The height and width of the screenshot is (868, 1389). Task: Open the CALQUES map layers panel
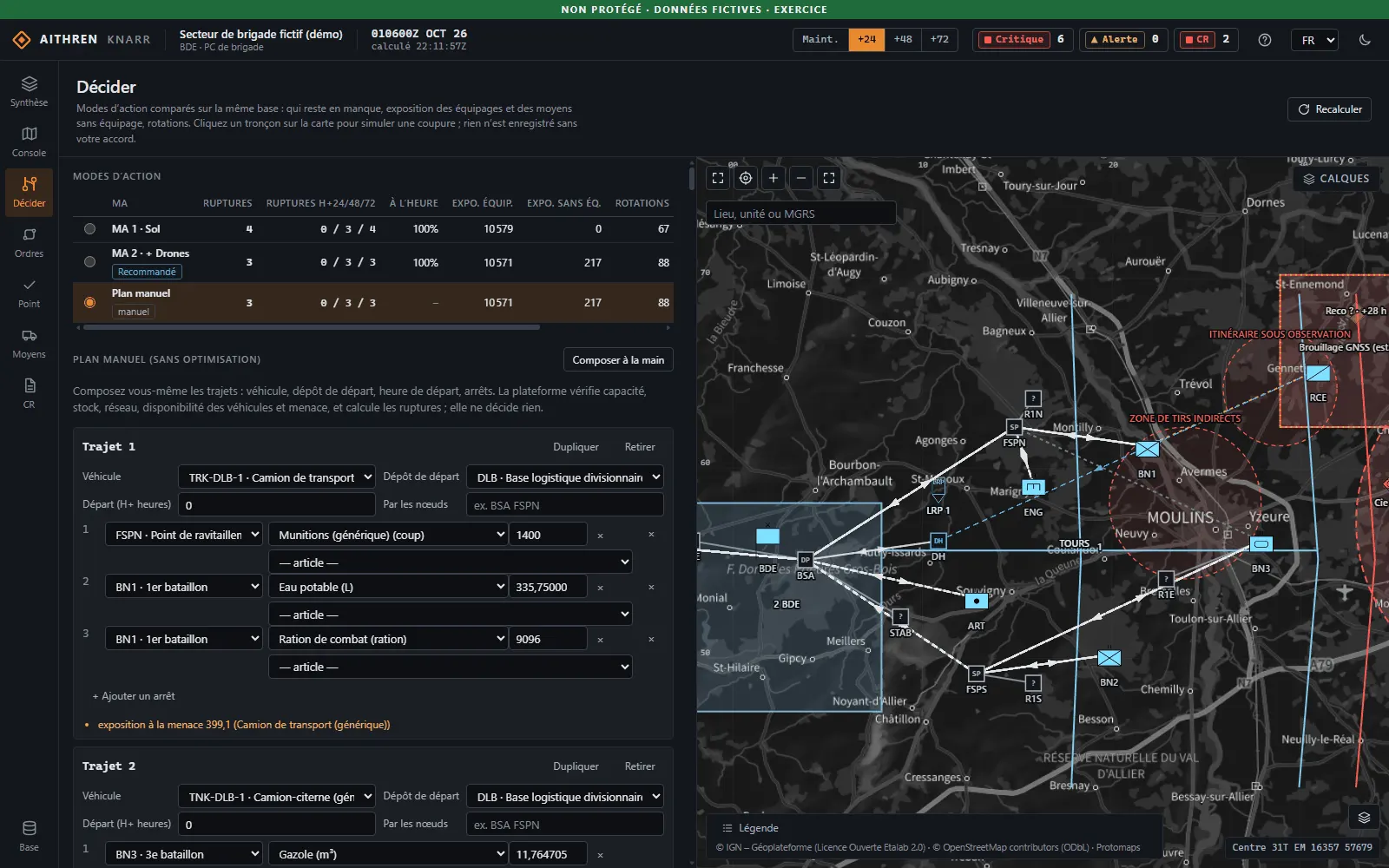pyautogui.click(x=1336, y=179)
